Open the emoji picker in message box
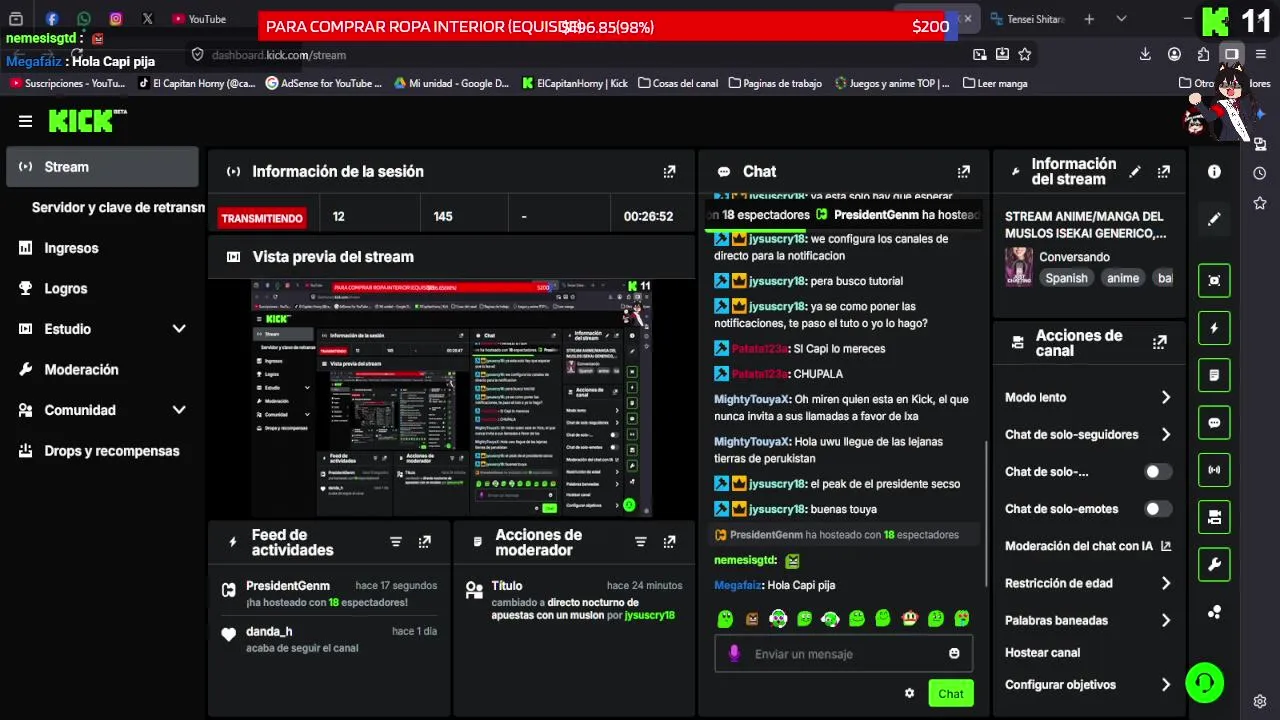 [x=954, y=653]
